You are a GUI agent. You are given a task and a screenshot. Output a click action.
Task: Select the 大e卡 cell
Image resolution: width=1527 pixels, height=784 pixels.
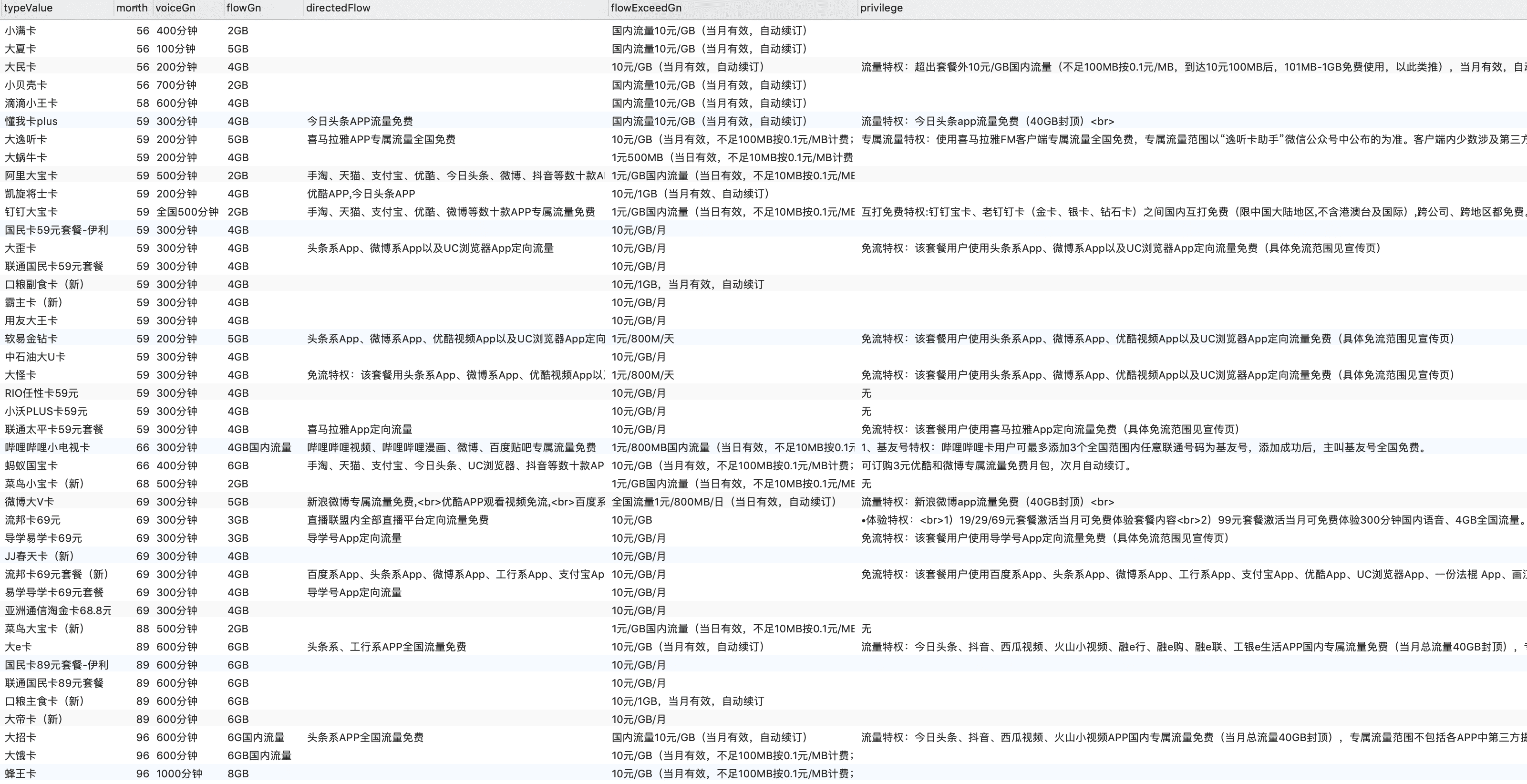(18, 647)
